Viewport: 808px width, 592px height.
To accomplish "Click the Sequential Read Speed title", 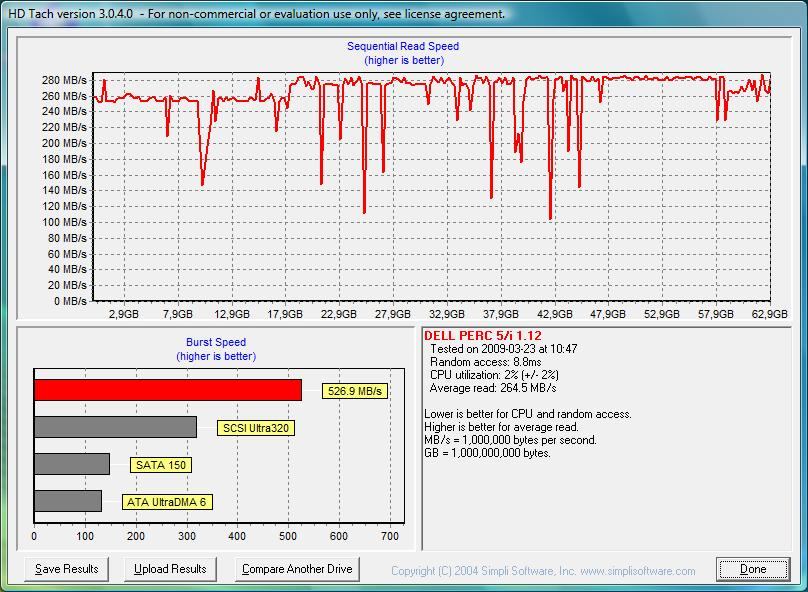I will [403, 46].
